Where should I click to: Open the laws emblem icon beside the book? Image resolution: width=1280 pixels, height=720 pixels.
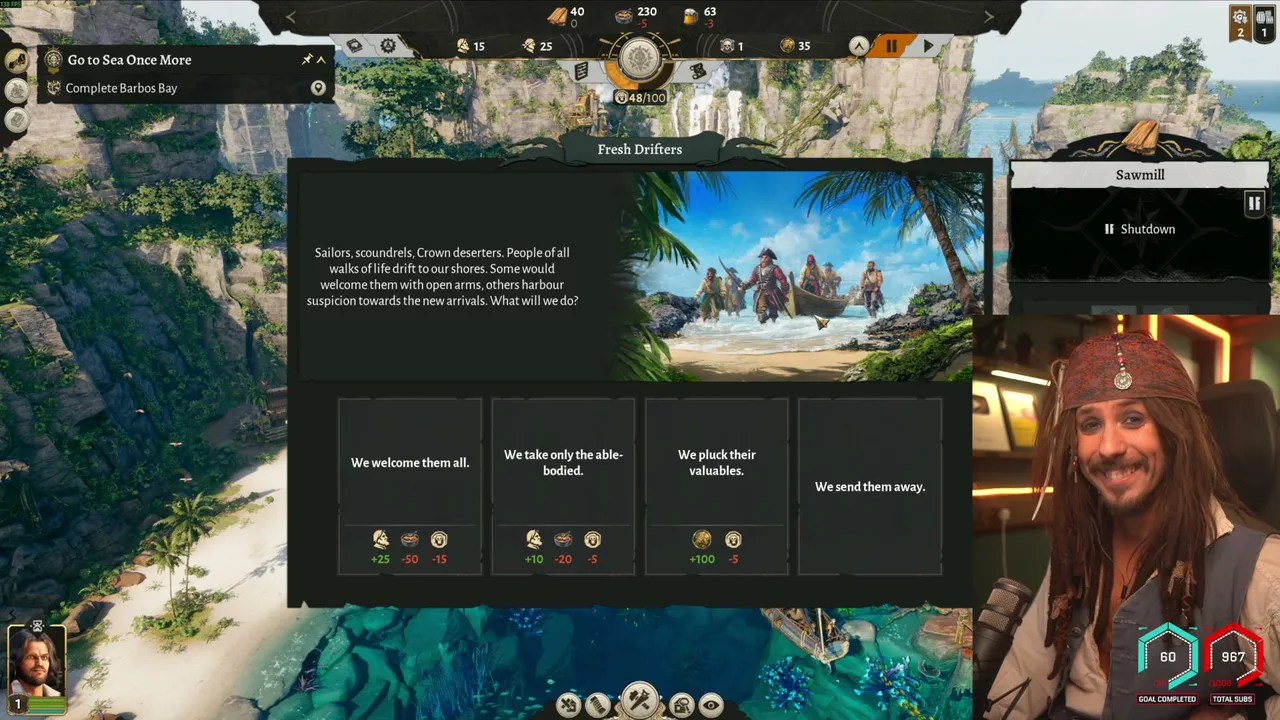click(388, 45)
